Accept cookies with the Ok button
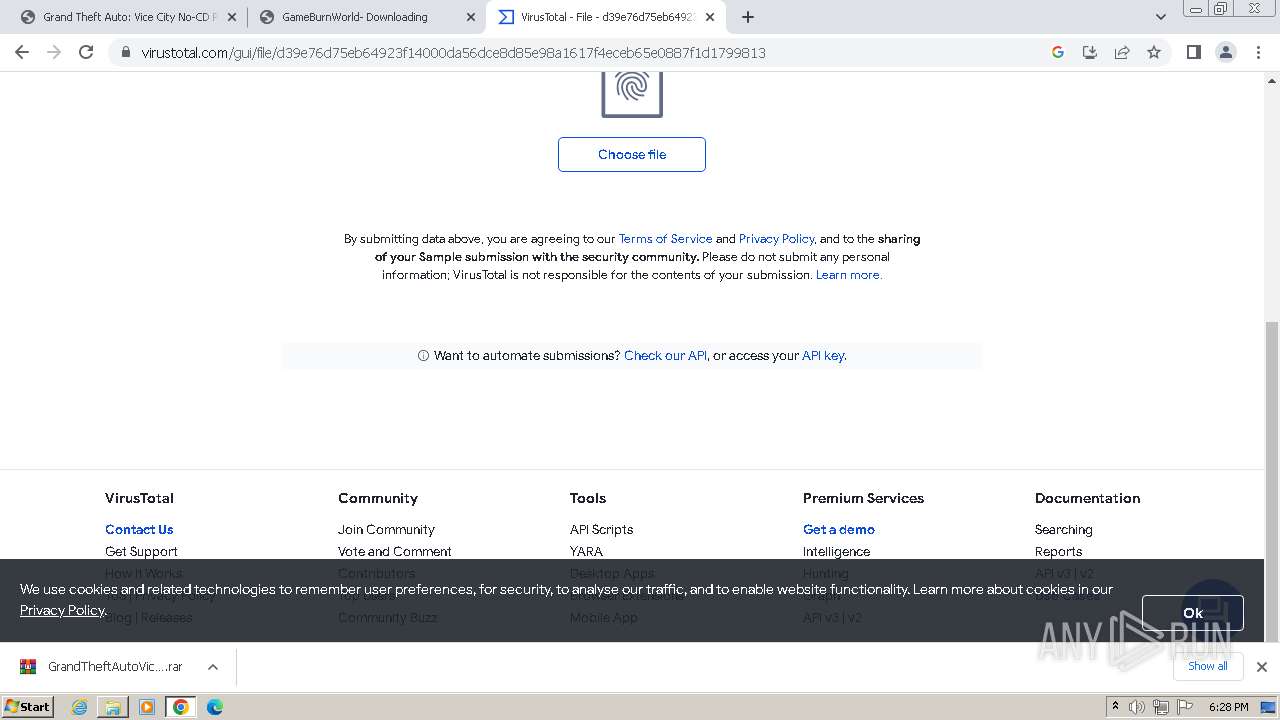 [1192, 613]
